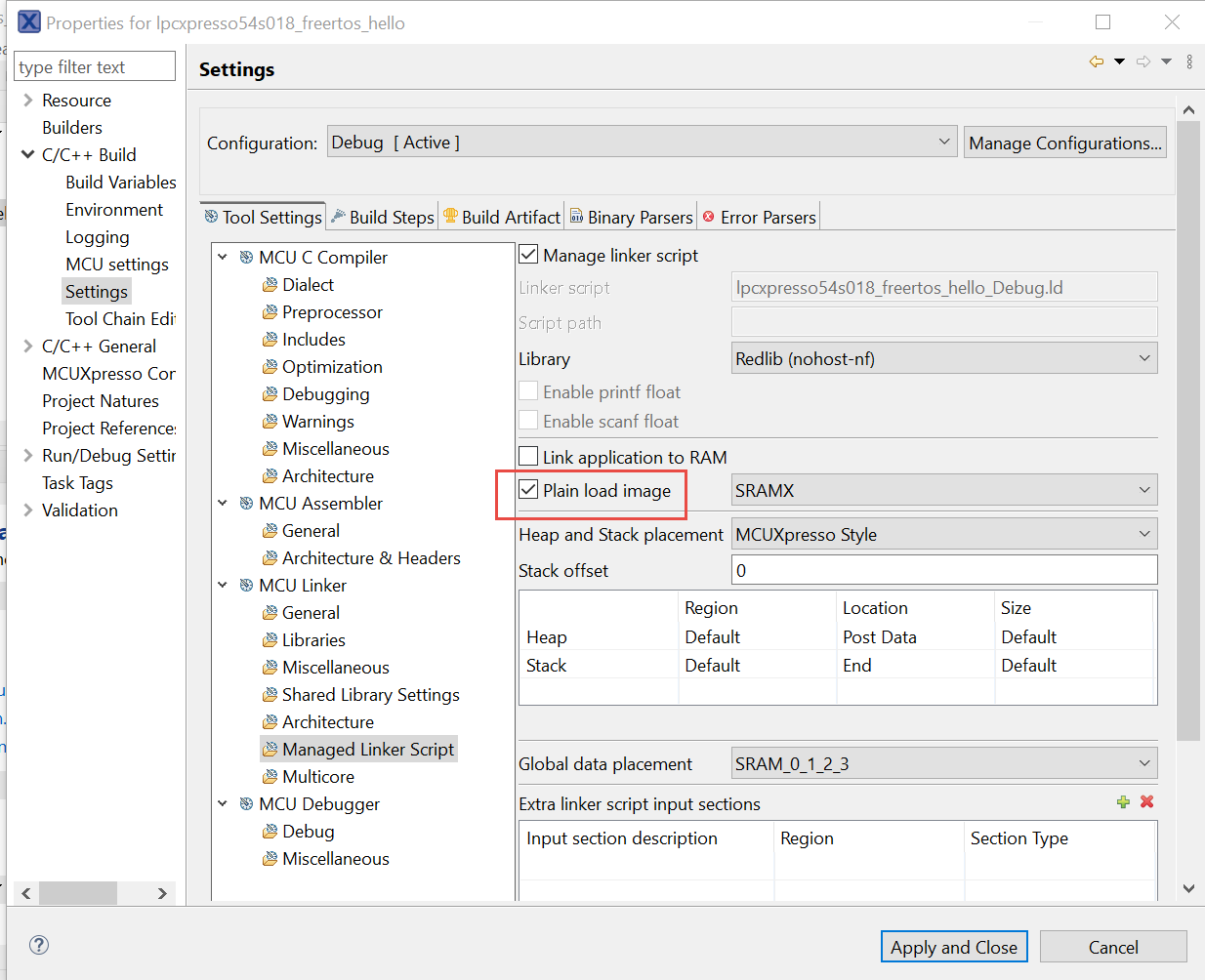Toggle the Plain load image checkbox
The width and height of the screenshot is (1205, 980).
pos(528,490)
